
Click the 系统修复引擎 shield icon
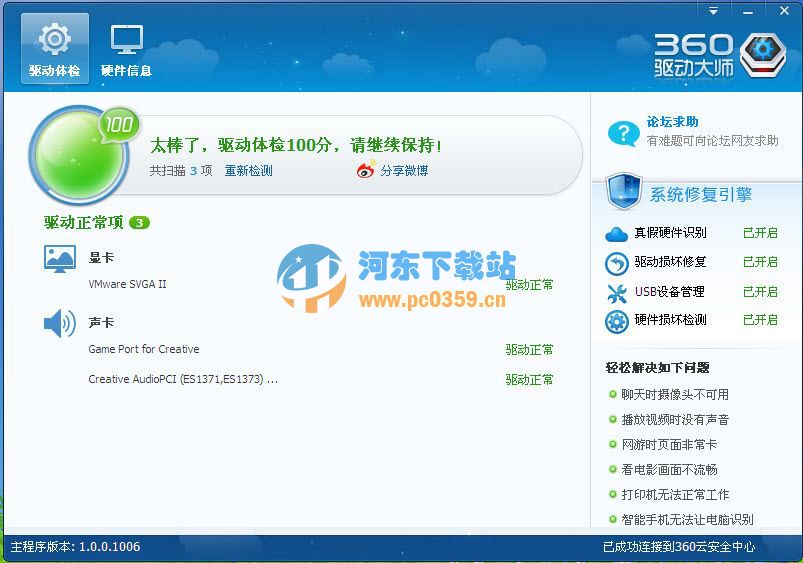pyautogui.click(x=624, y=192)
